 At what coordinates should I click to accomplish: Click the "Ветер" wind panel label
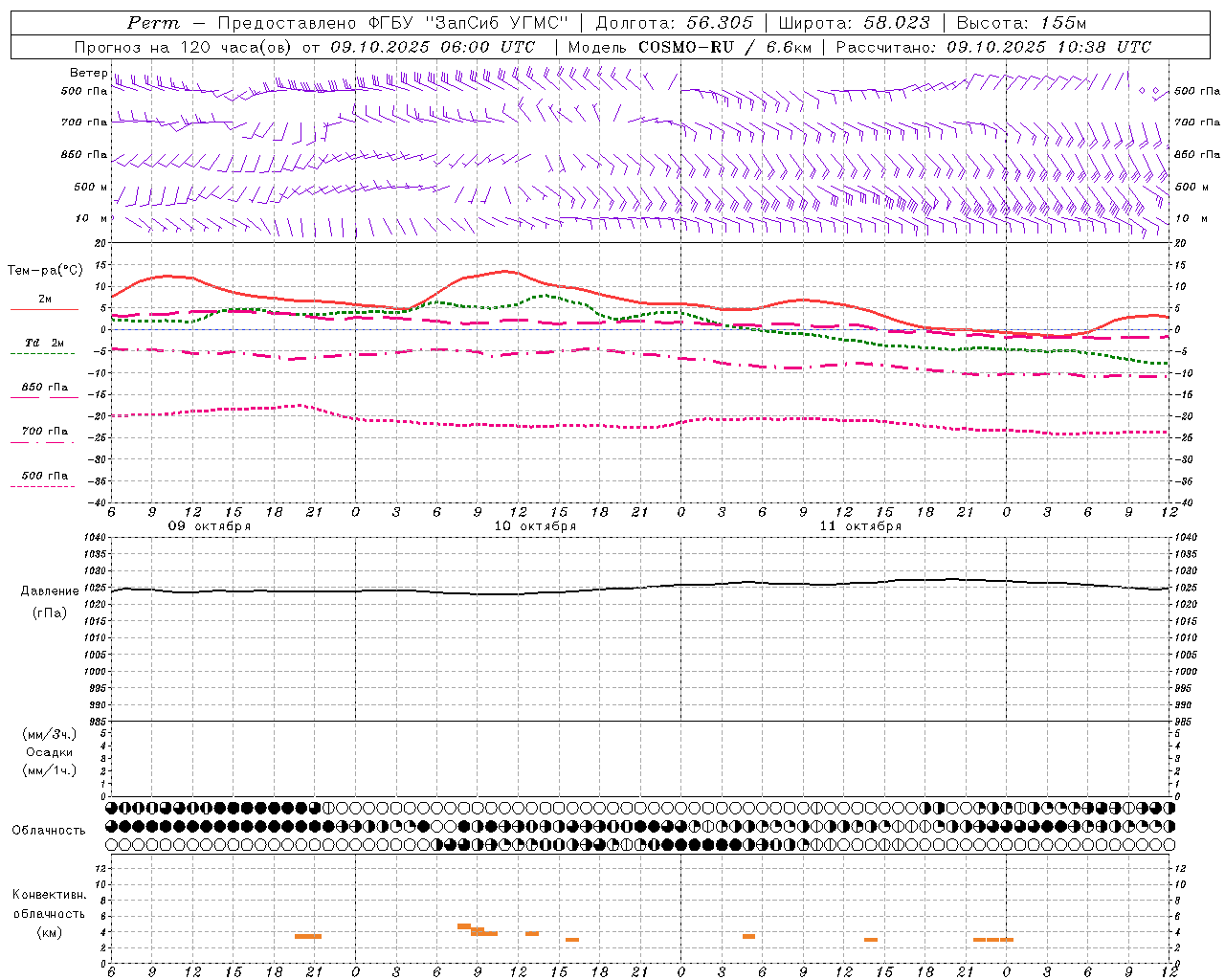(x=88, y=73)
